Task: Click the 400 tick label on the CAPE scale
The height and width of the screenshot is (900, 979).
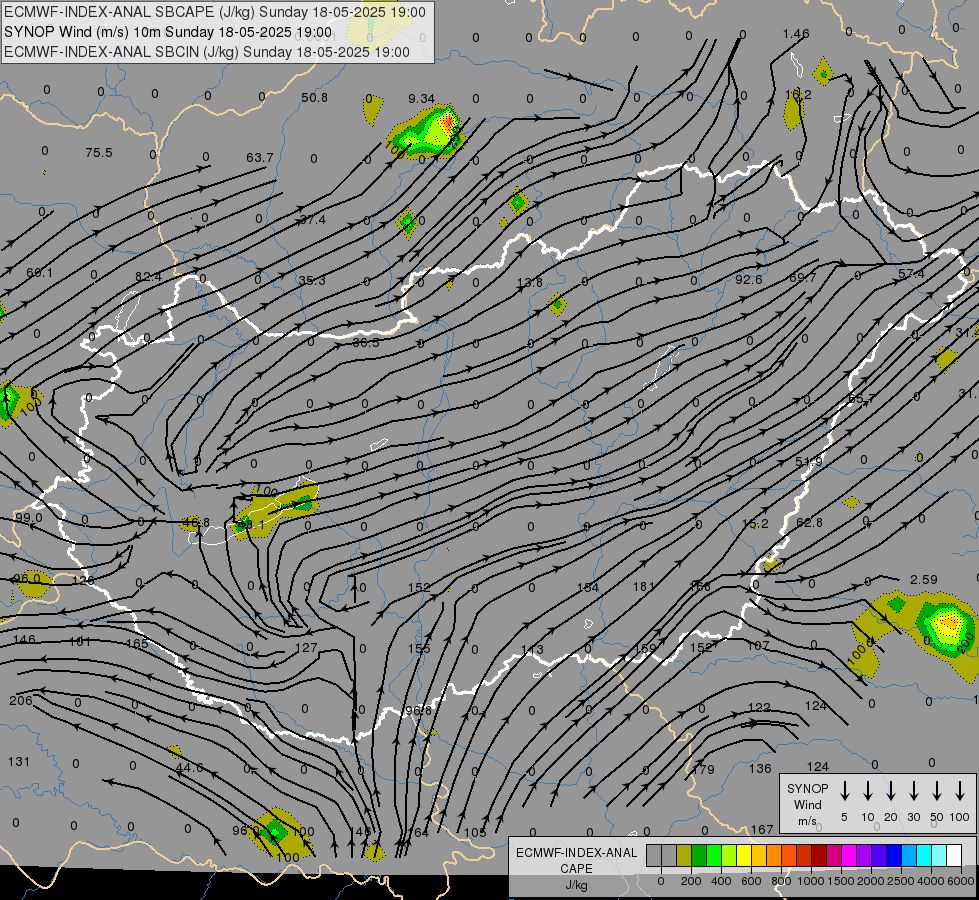Action: coord(721,881)
